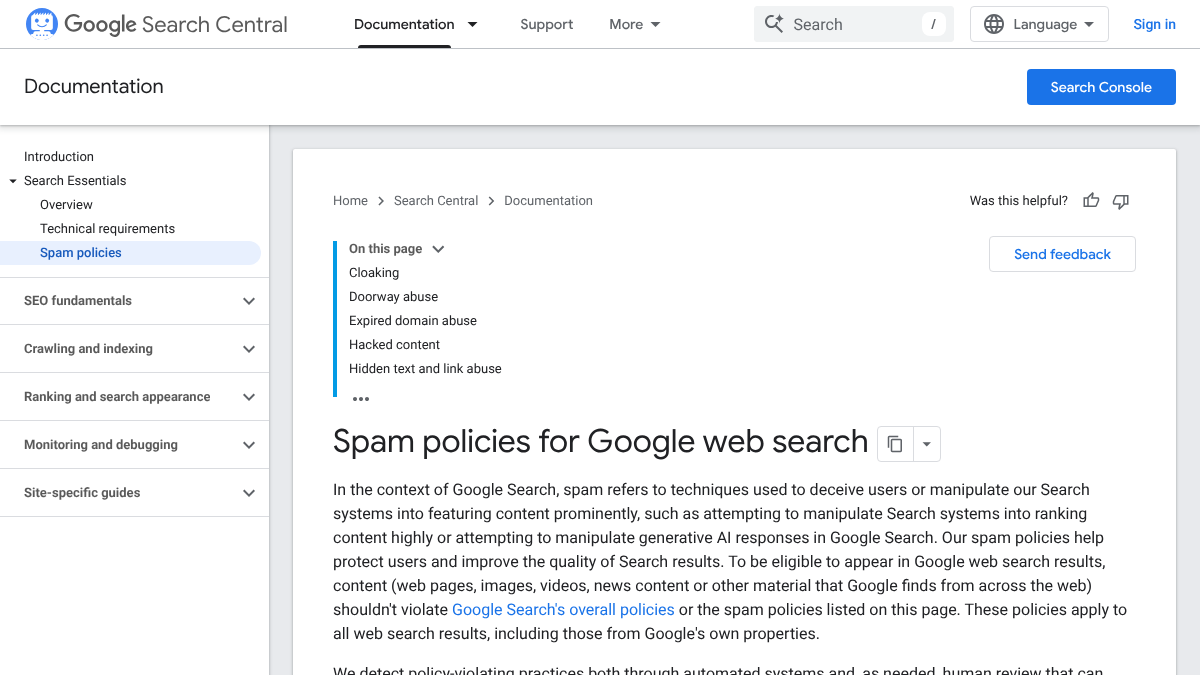
Task: Jump to Hidden text and link abuse
Action: tap(425, 369)
